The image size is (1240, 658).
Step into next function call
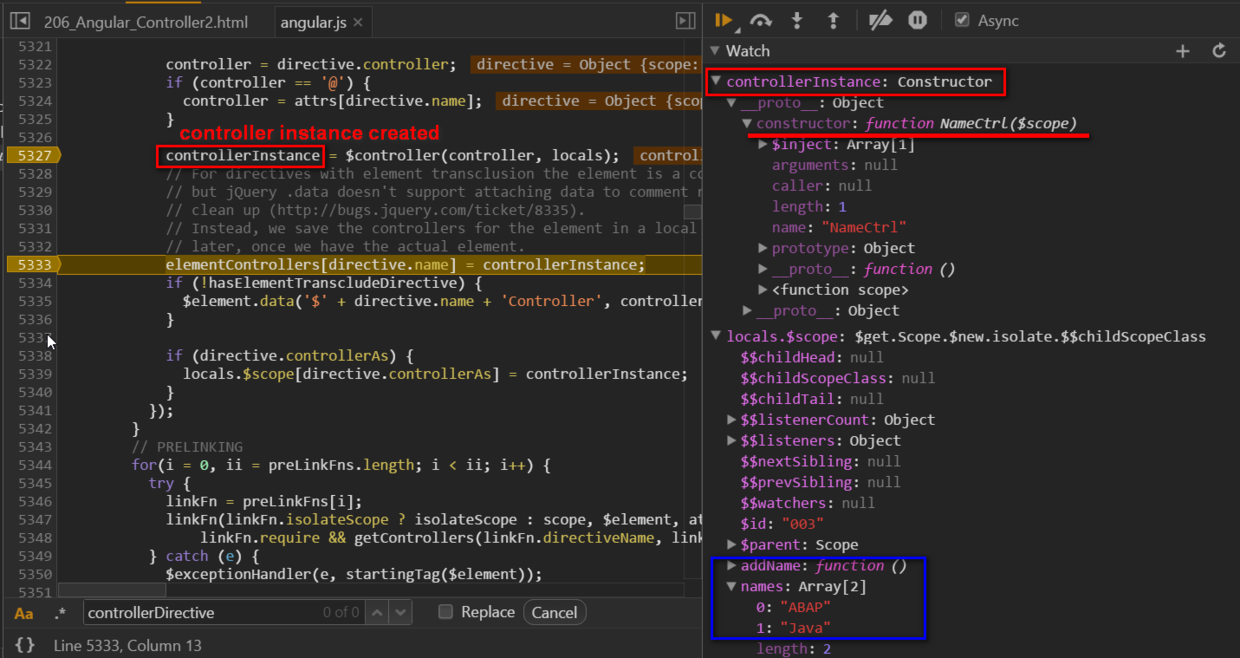click(x=797, y=20)
